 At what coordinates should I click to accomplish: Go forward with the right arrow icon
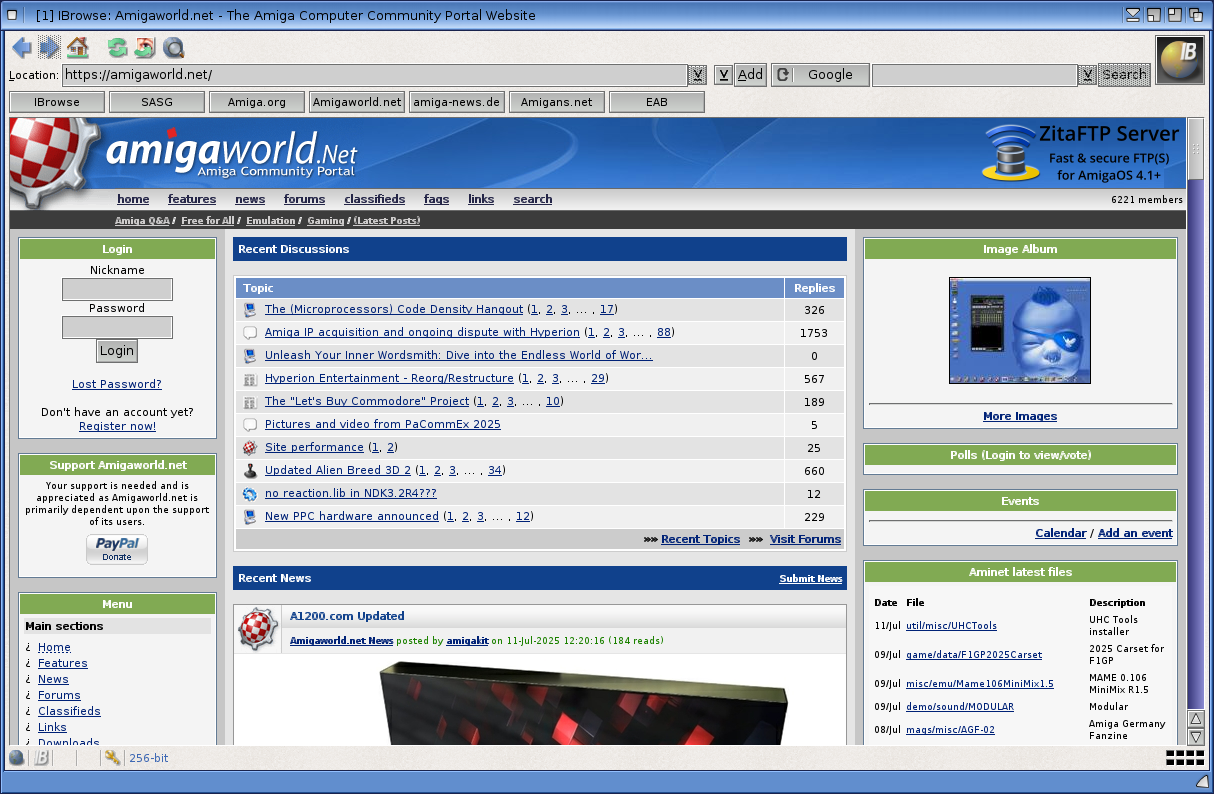(49, 47)
